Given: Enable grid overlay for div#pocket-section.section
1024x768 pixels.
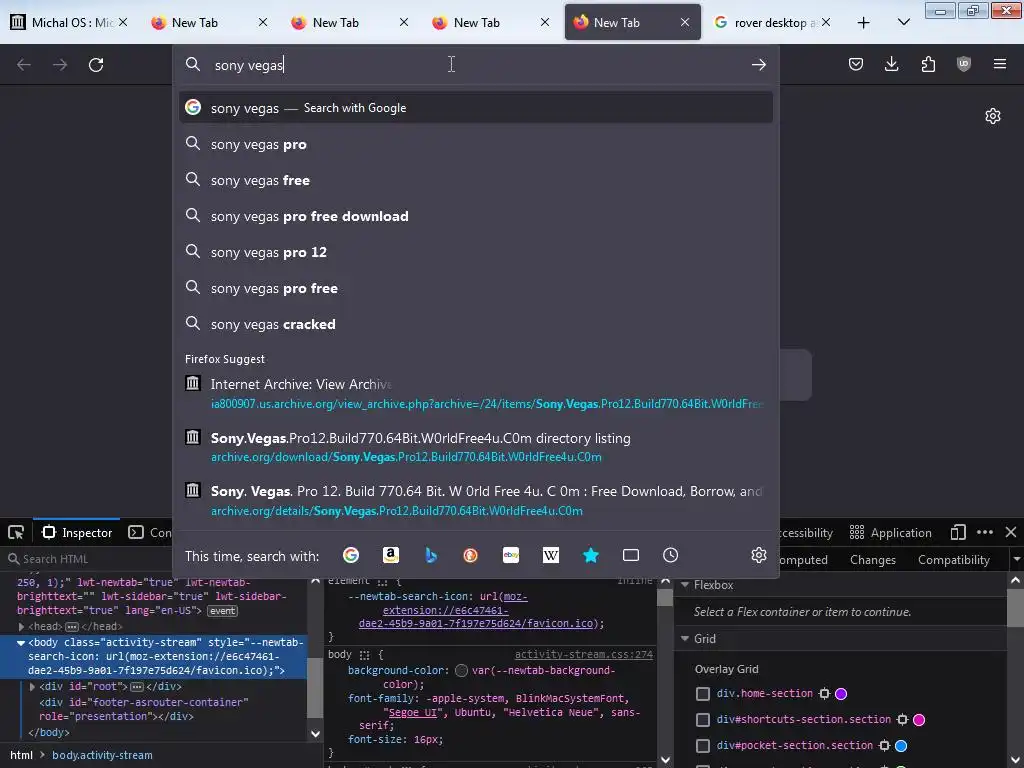Looking at the screenshot, I should 703,746.
